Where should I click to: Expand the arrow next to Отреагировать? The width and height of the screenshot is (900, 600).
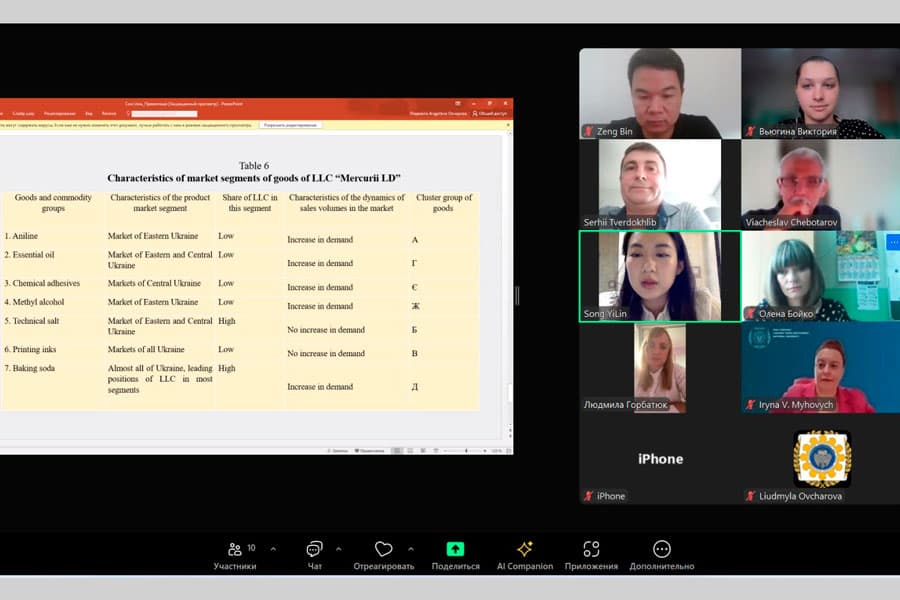tap(411, 549)
